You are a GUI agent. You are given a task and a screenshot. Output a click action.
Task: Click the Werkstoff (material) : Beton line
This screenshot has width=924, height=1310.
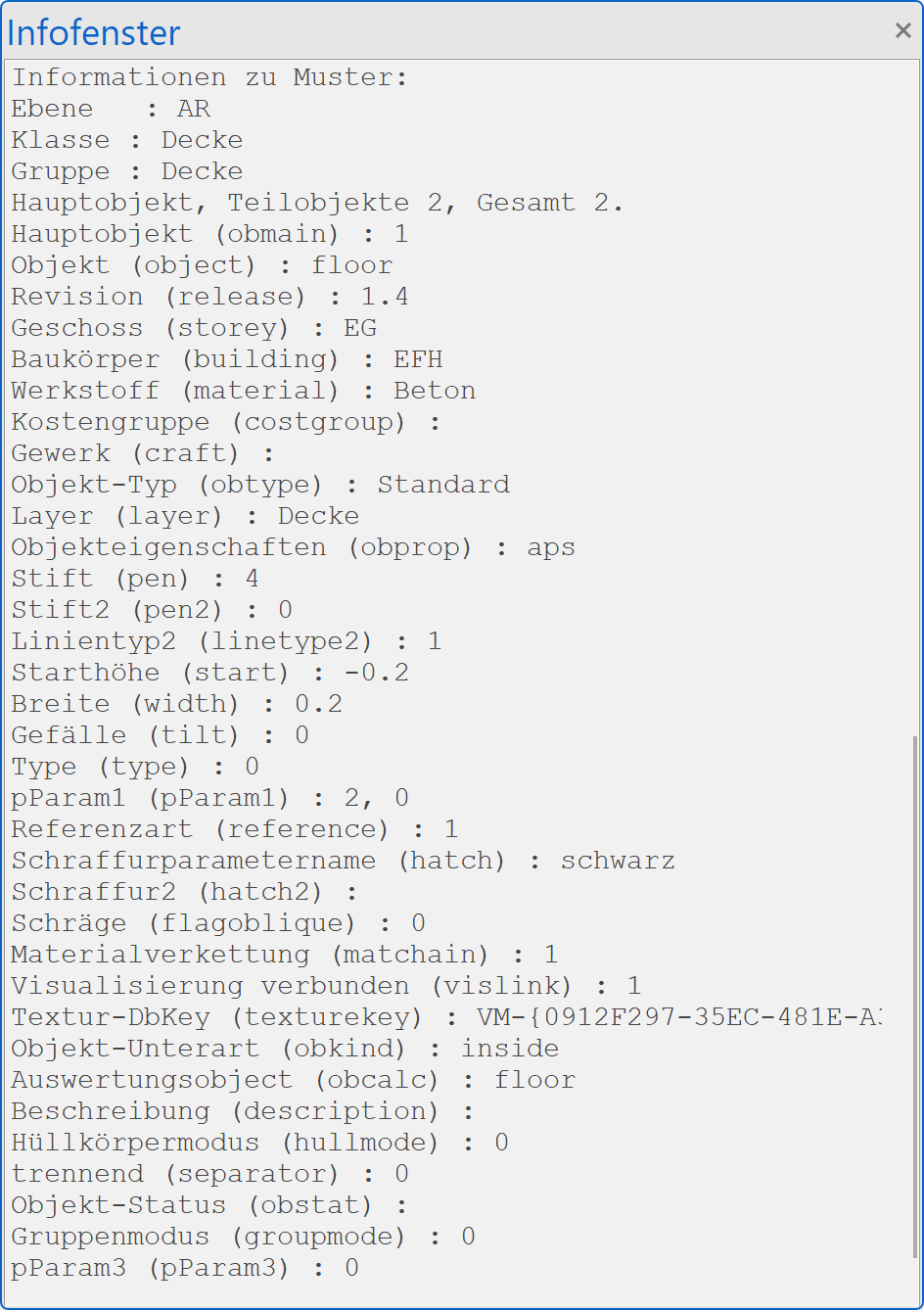[244, 391]
